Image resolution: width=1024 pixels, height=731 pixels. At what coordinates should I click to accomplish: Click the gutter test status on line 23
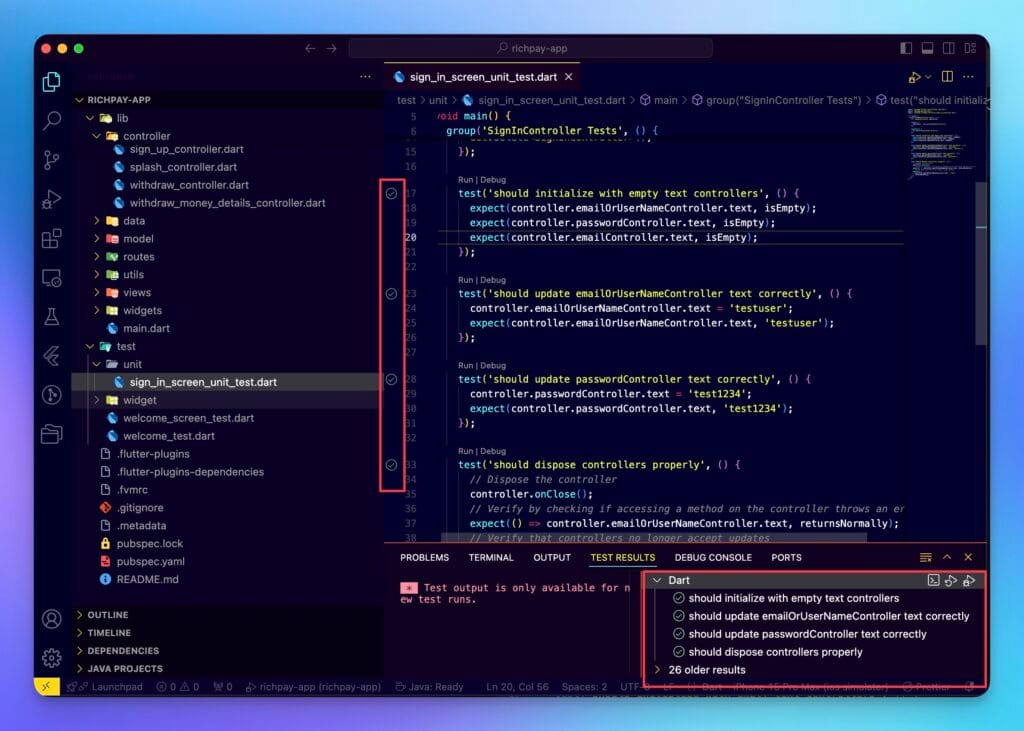391,293
